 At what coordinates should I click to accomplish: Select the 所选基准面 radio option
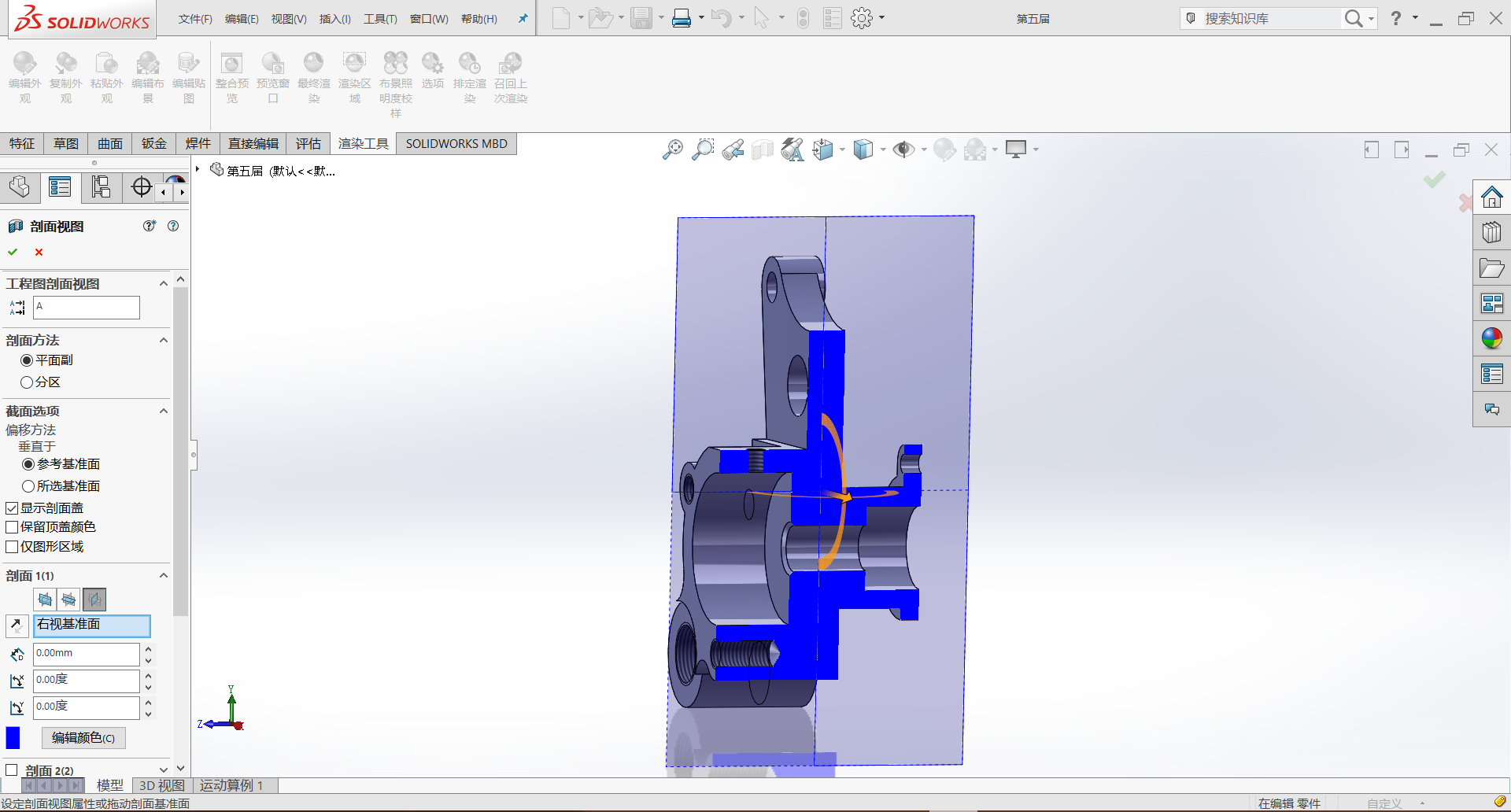[28, 486]
